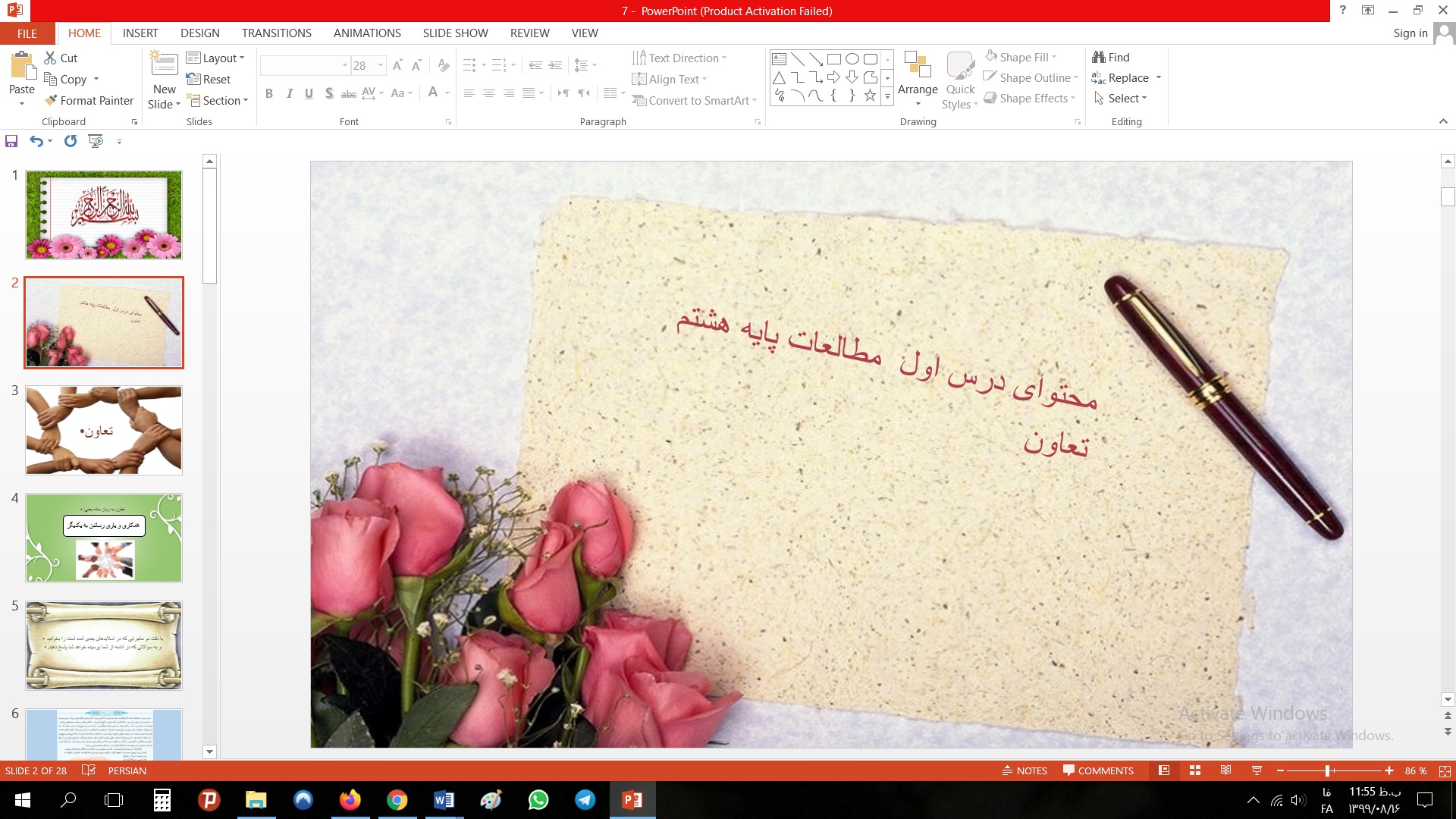Click the Format Painter brush icon
This screenshot has height=819, width=1456.
51,100
